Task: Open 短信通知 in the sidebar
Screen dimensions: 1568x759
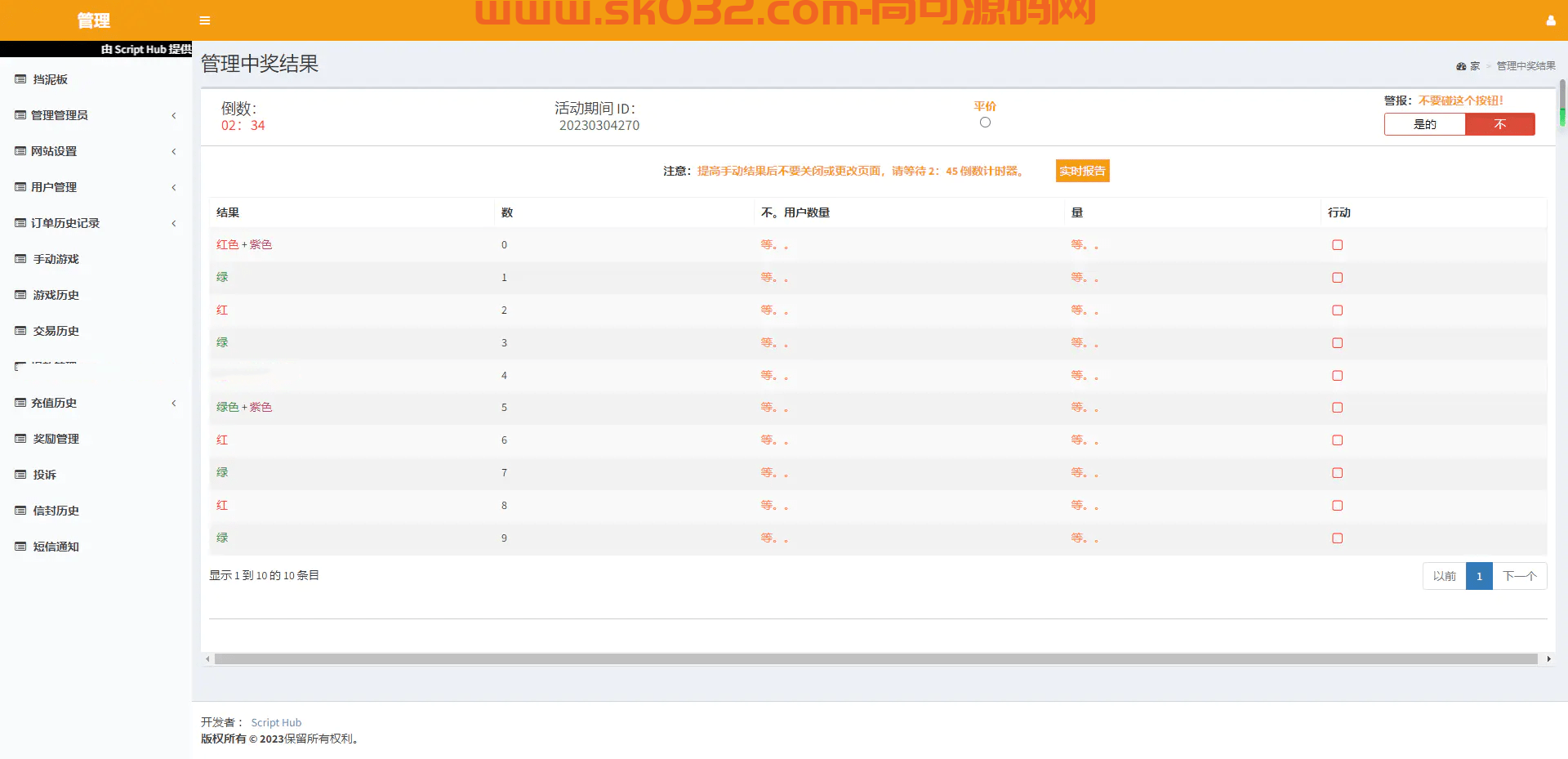Action: [56, 547]
